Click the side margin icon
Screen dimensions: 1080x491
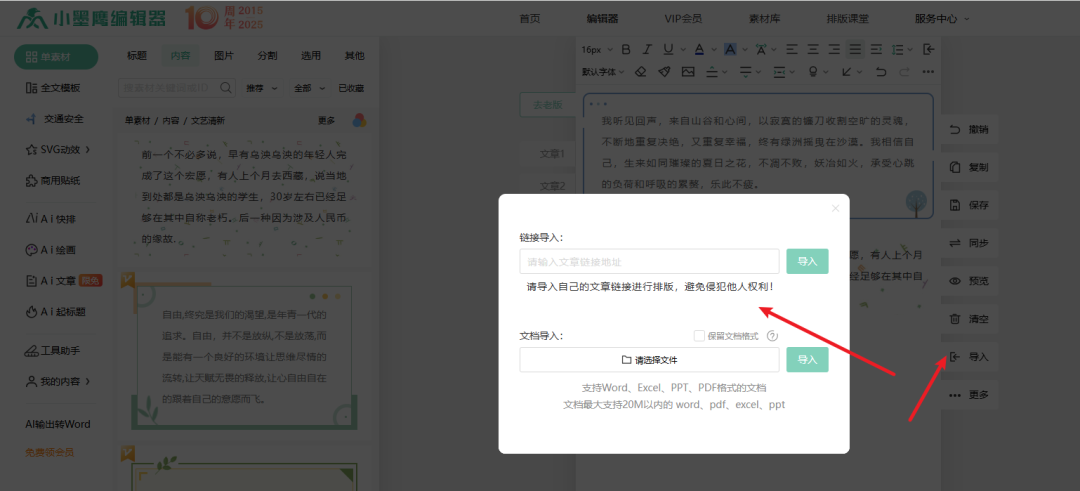pyautogui.click(x=780, y=71)
